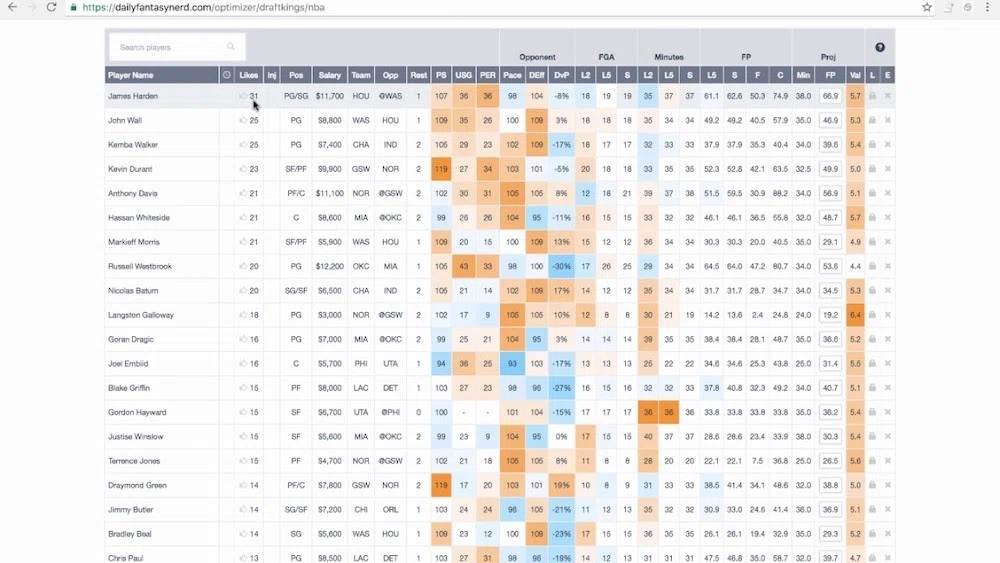Like James Harden with the thumbs-up icon
This screenshot has width=1000, height=563.
click(243, 96)
